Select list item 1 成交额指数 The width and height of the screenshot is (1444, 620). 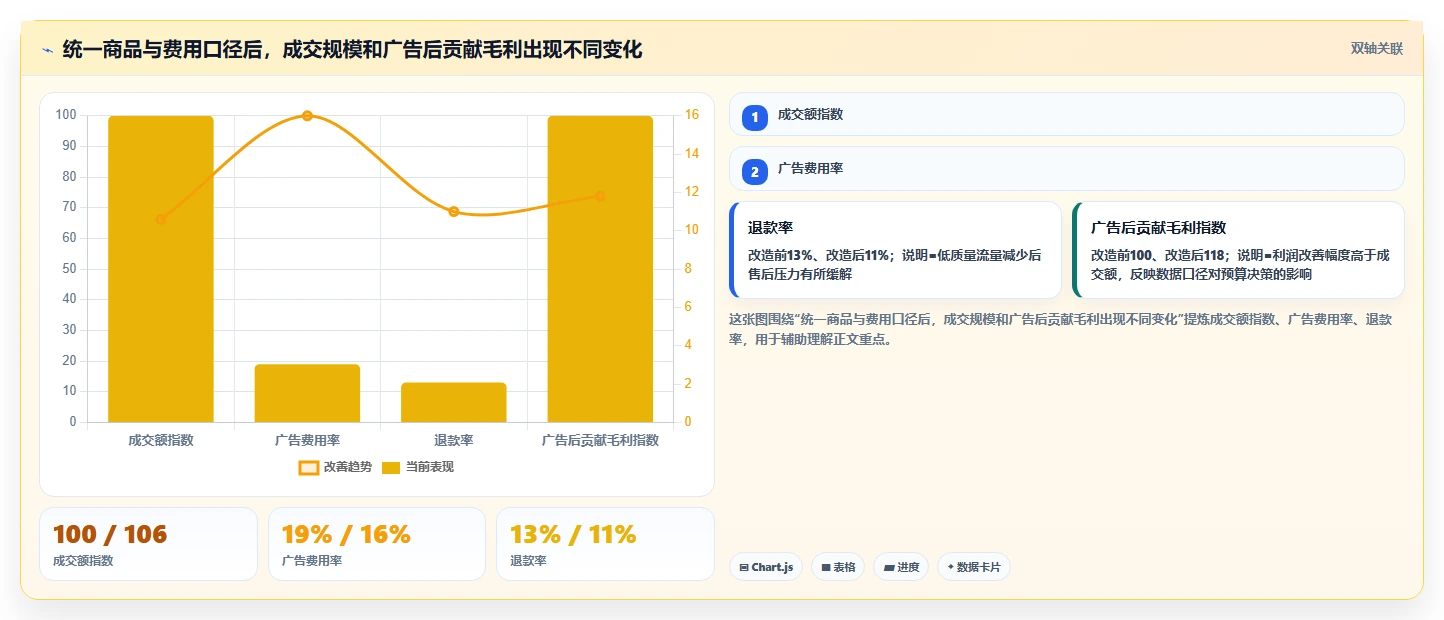coord(1067,114)
